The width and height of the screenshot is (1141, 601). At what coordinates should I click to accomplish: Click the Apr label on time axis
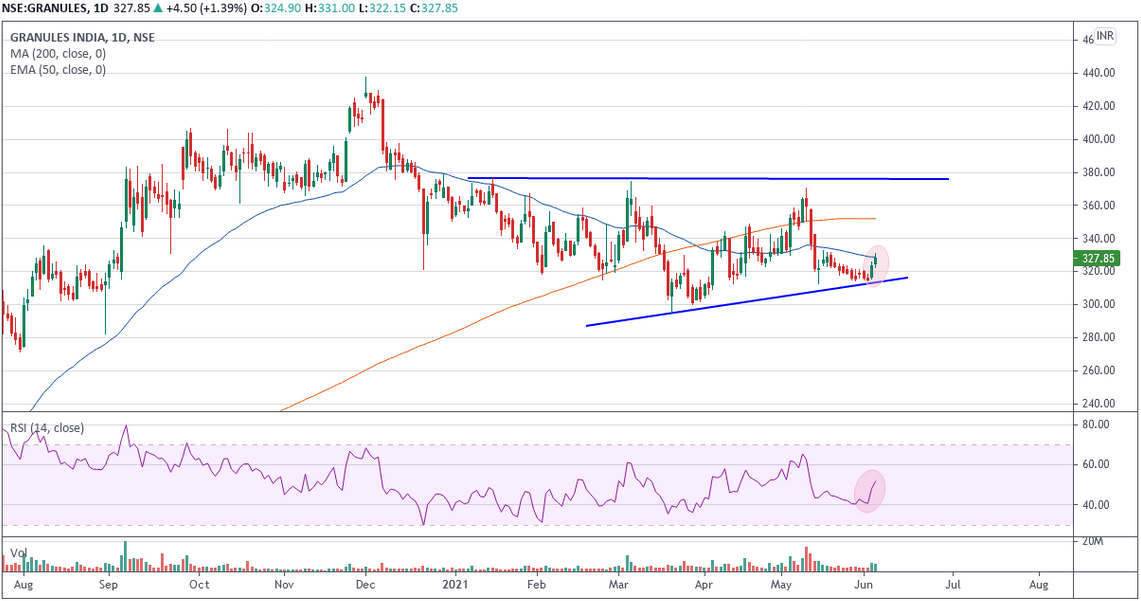[x=704, y=585]
